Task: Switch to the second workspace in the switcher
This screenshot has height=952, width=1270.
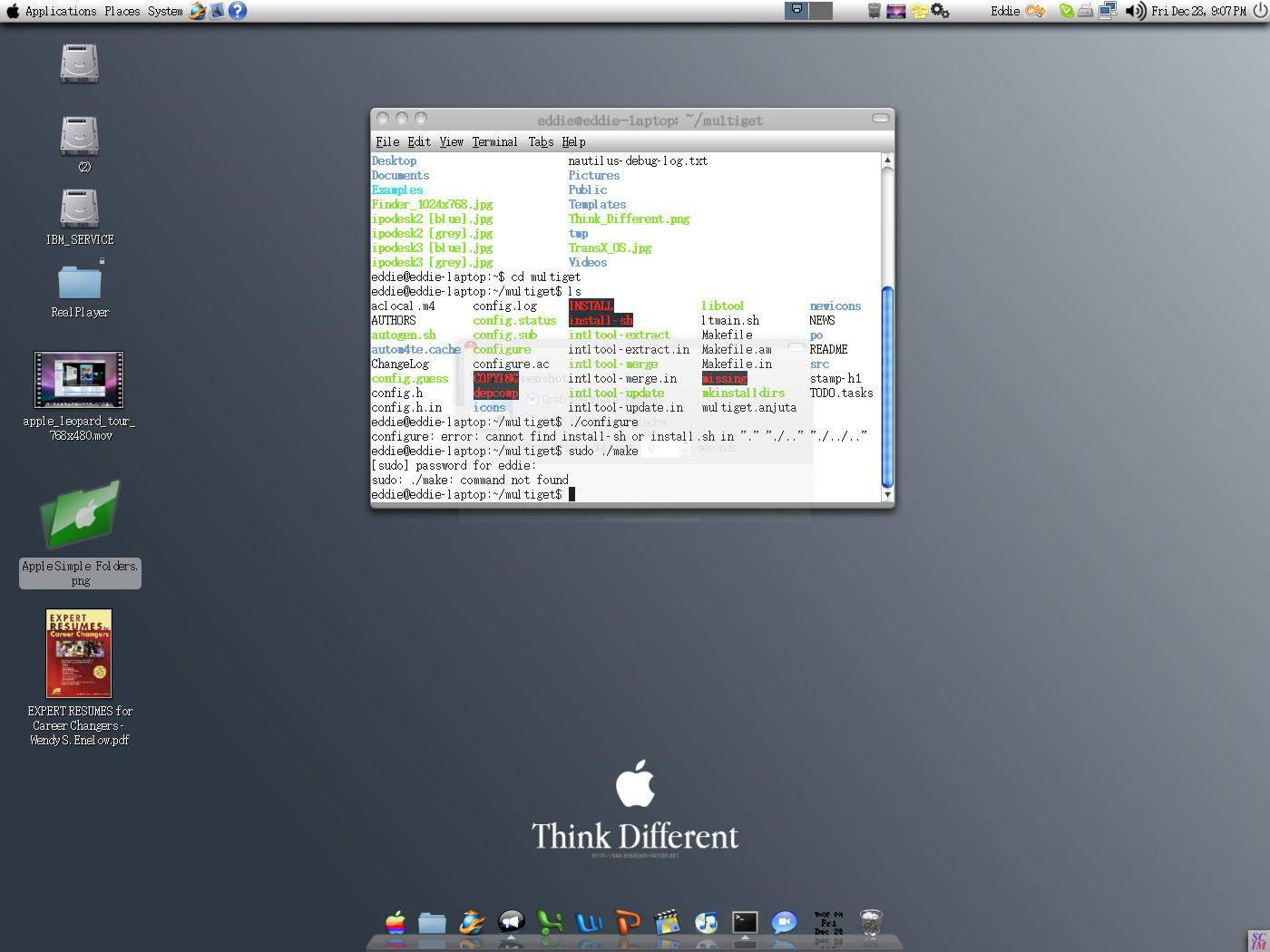Action: (820, 11)
